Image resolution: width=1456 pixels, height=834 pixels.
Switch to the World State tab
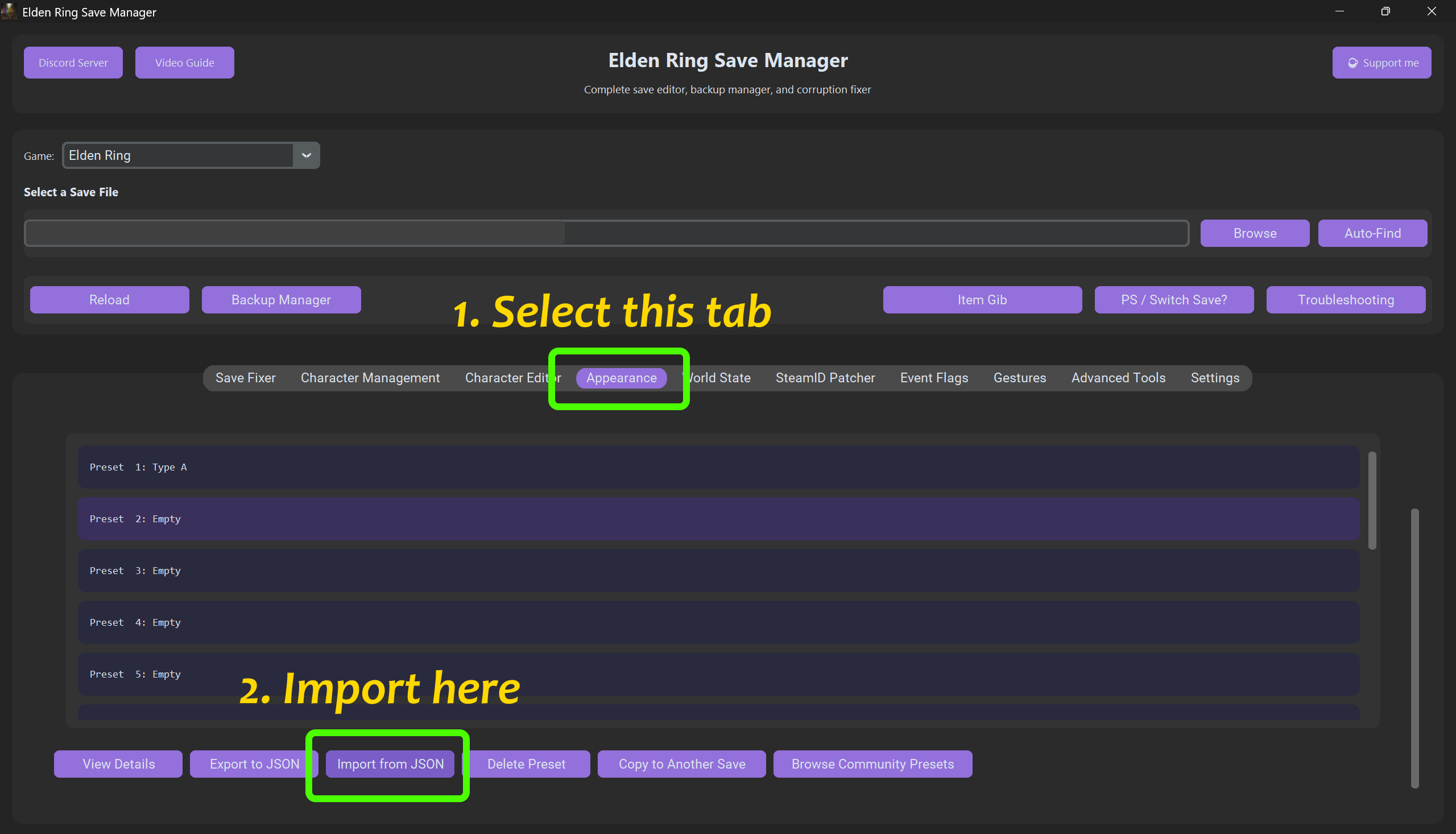(717, 378)
